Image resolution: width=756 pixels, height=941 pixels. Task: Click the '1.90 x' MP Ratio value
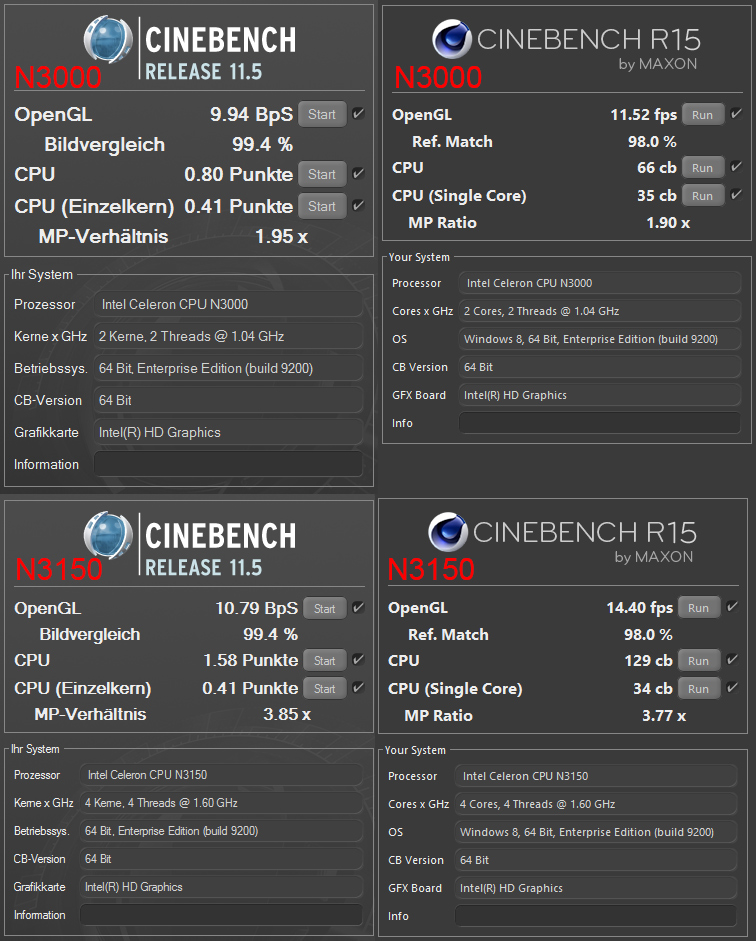[668, 223]
